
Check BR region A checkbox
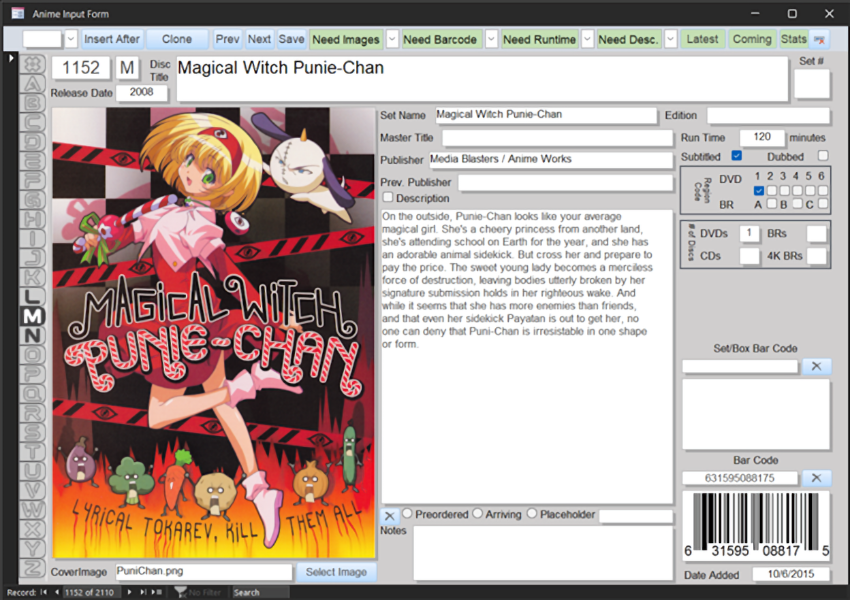coord(771,204)
